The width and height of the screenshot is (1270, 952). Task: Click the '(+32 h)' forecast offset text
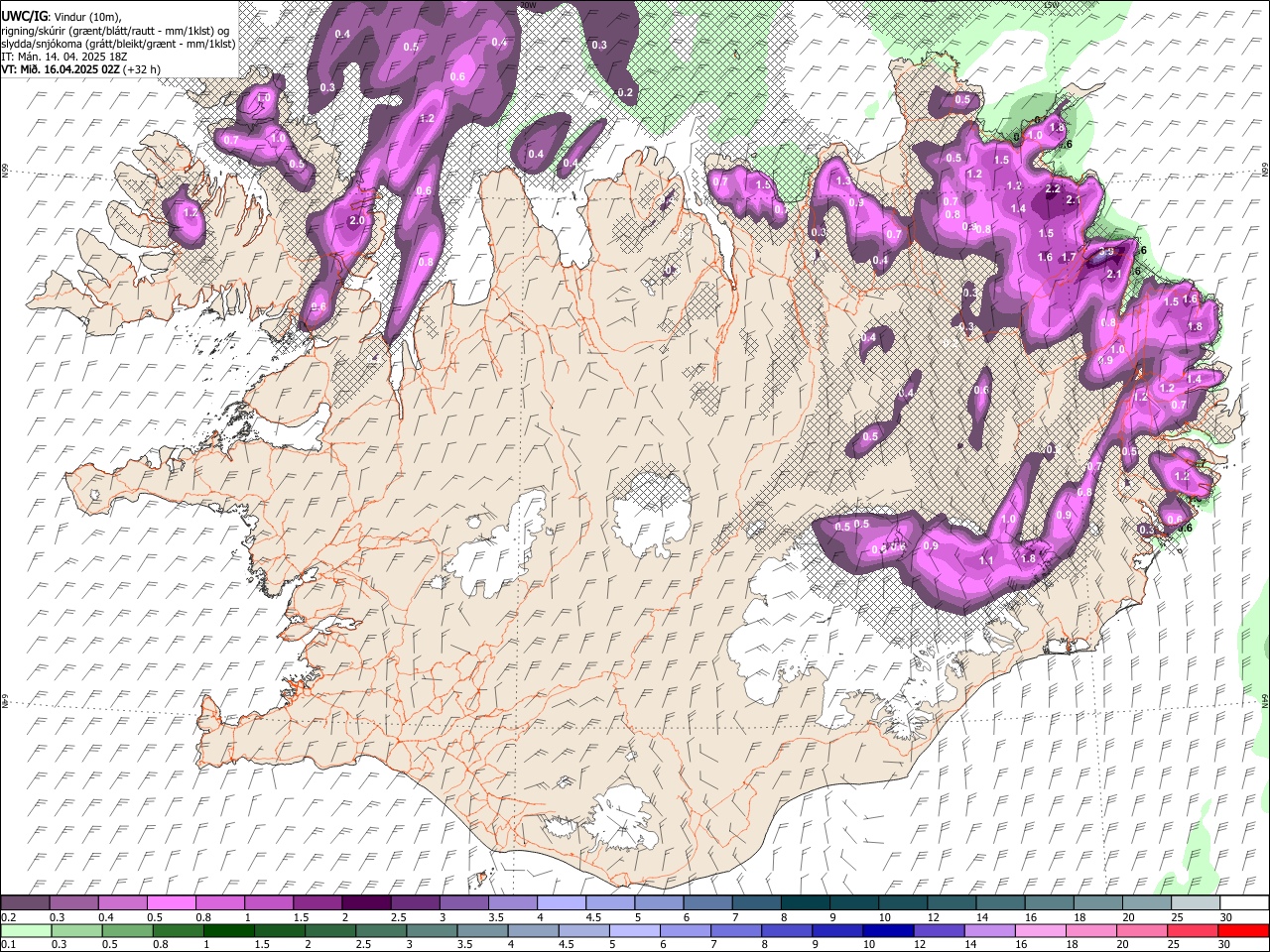143,69
